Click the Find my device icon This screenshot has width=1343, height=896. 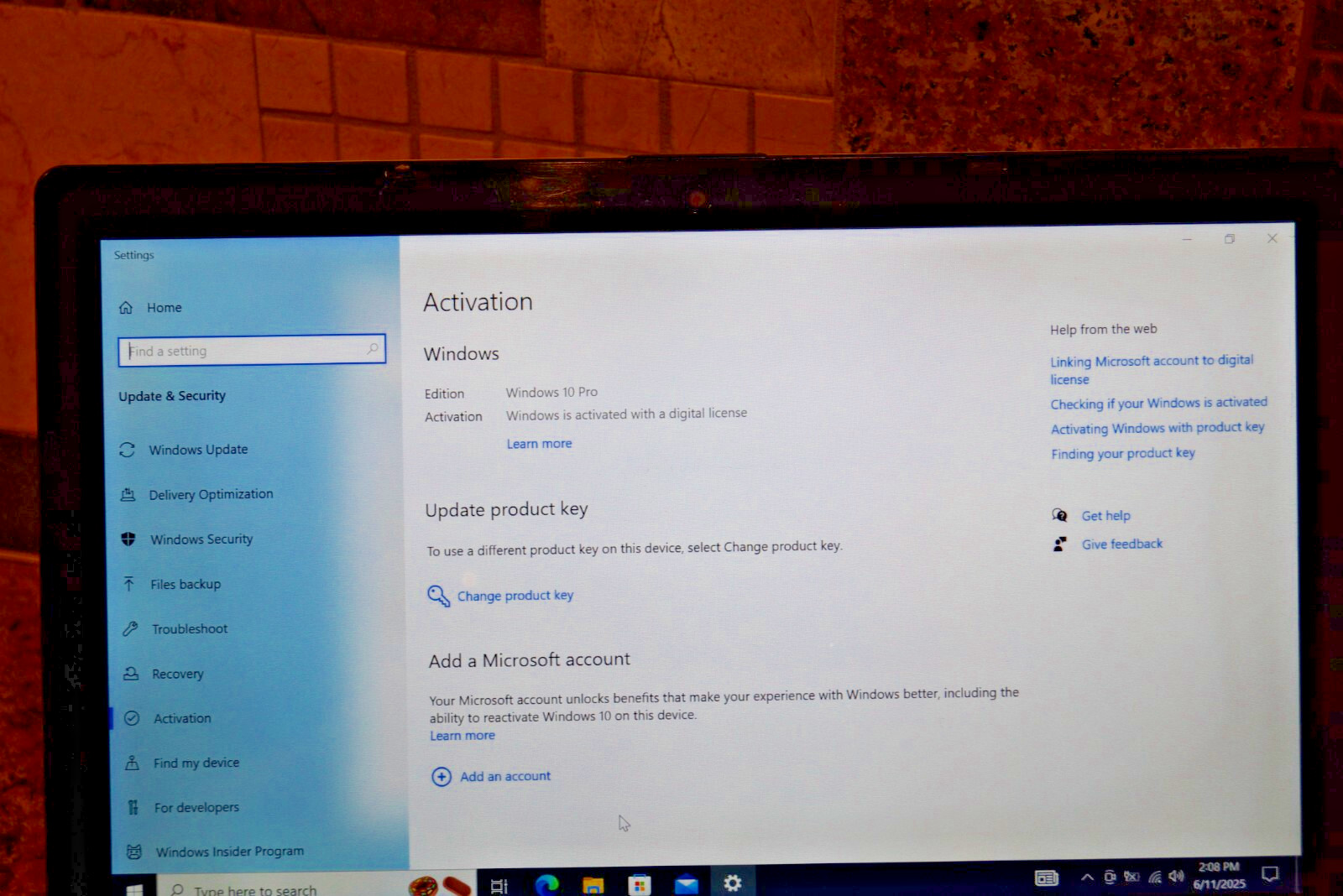[x=133, y=763]
